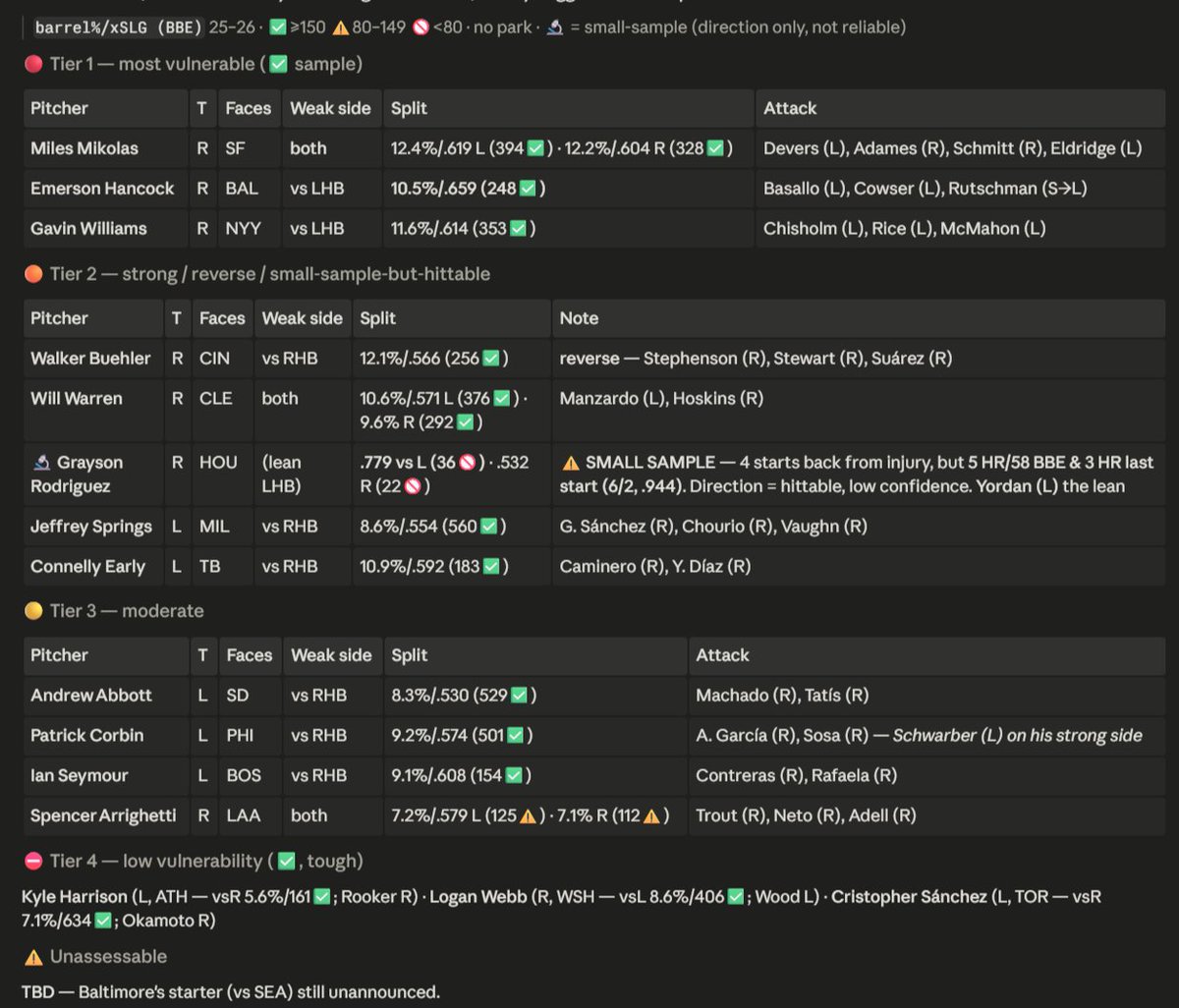Click the microscope icon beside Grayson Rodriguez

[x=39, y=463]
